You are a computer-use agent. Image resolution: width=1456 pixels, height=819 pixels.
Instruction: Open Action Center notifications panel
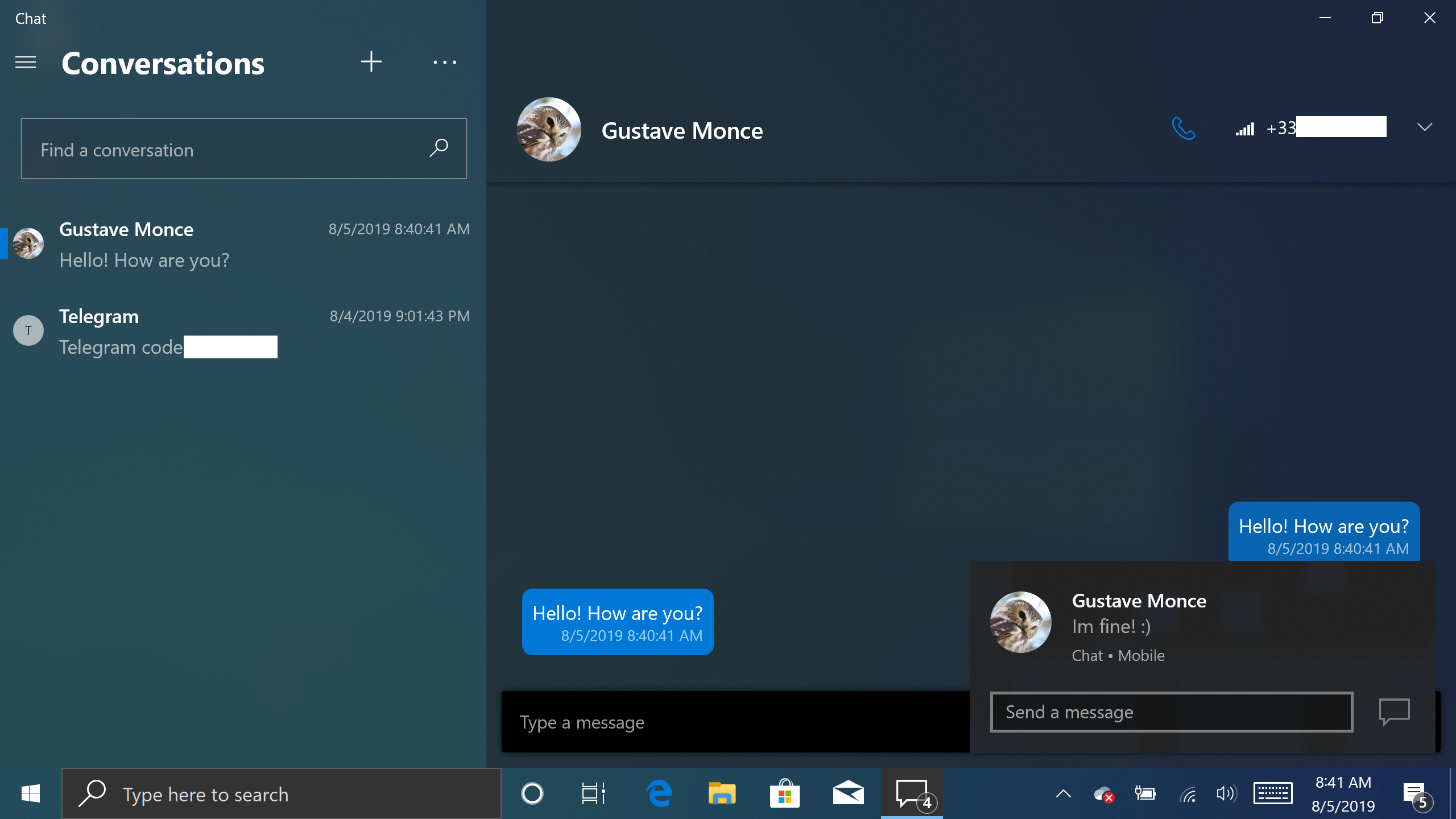(x=1414, y=794)
